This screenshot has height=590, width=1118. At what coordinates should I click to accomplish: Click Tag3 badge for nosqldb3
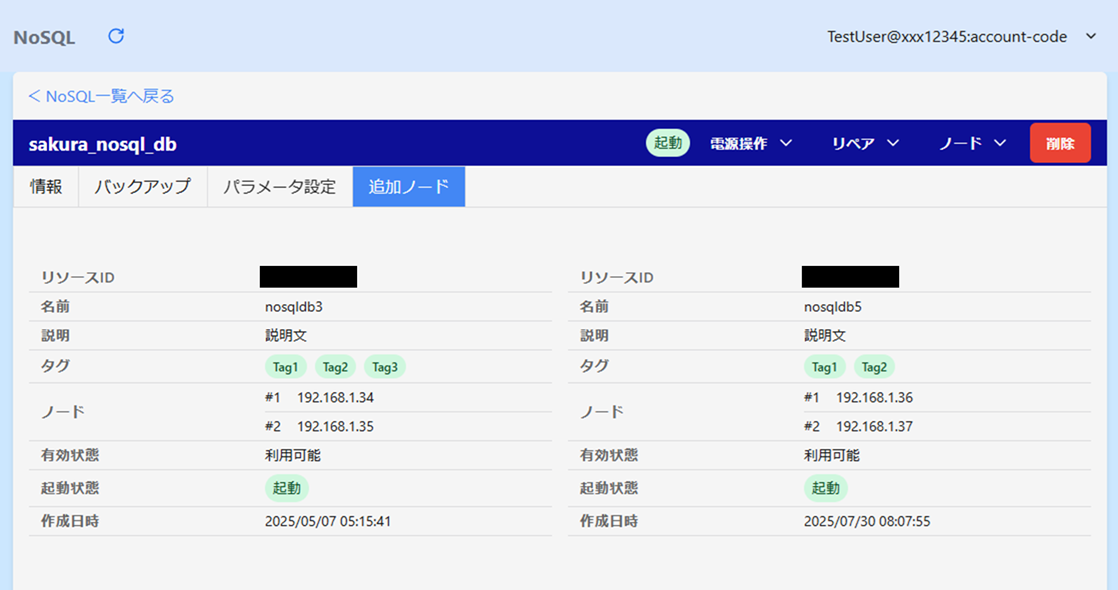tap(385, 367)
